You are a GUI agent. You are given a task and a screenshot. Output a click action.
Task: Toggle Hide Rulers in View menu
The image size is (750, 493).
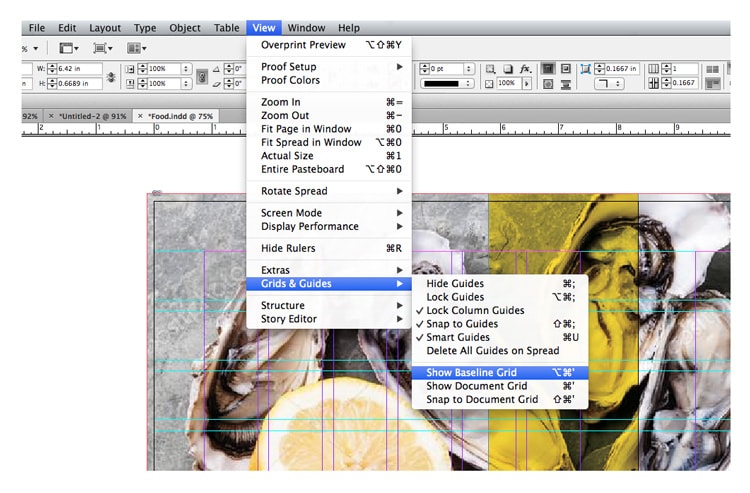329,248
